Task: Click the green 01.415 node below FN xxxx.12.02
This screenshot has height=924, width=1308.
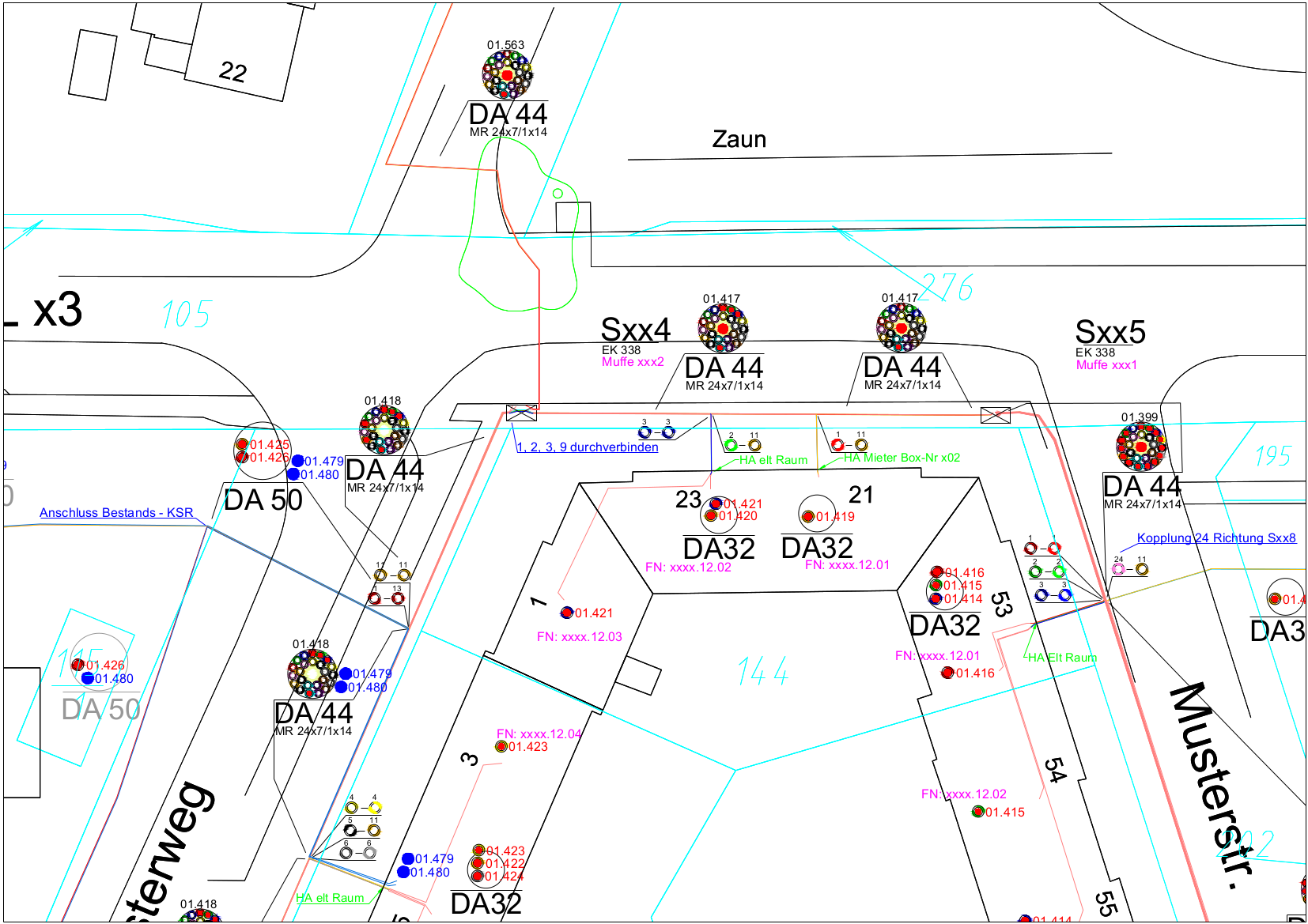Action: point(978,812)
